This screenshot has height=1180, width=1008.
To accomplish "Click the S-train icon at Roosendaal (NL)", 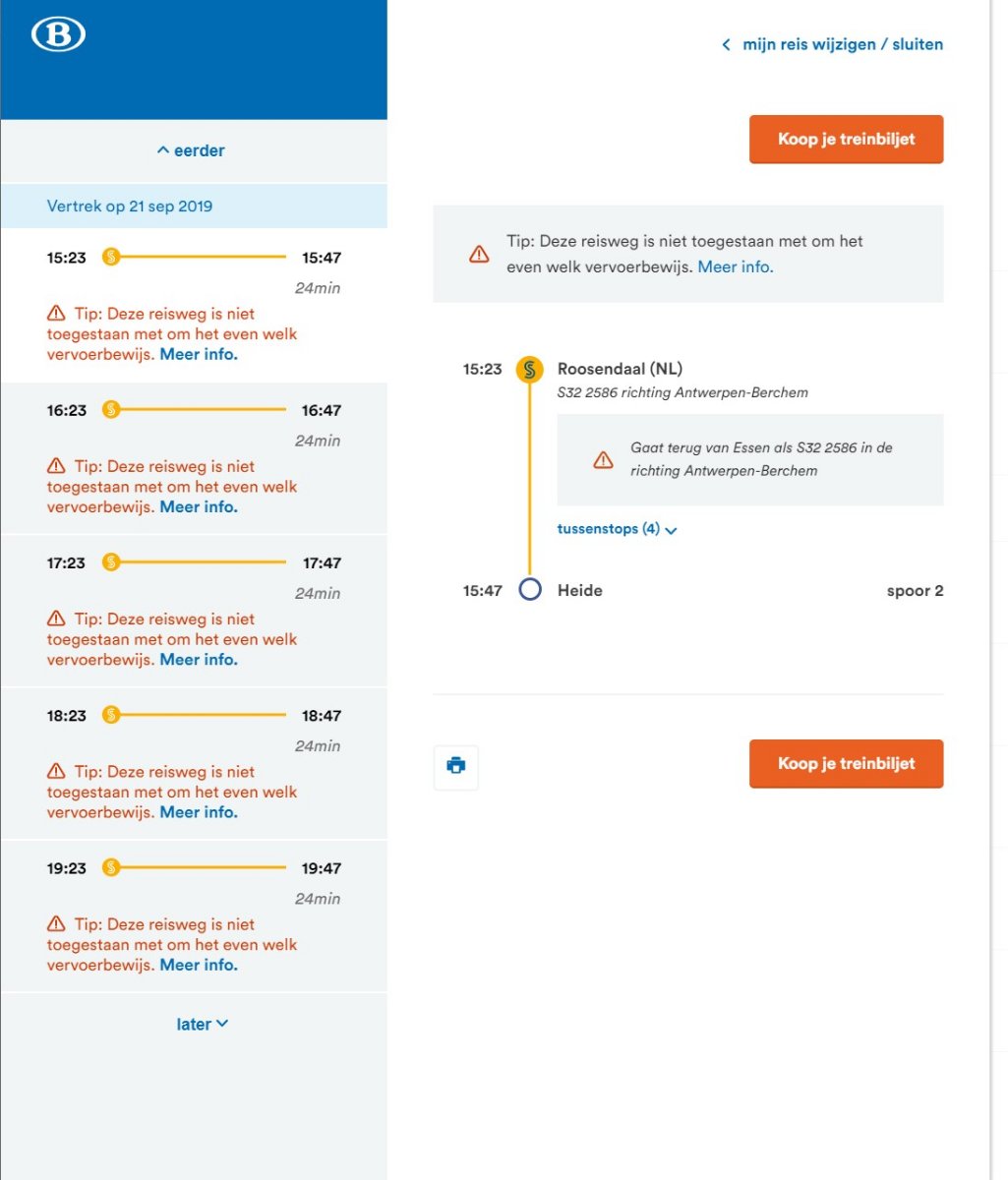I will pos(530,370).
